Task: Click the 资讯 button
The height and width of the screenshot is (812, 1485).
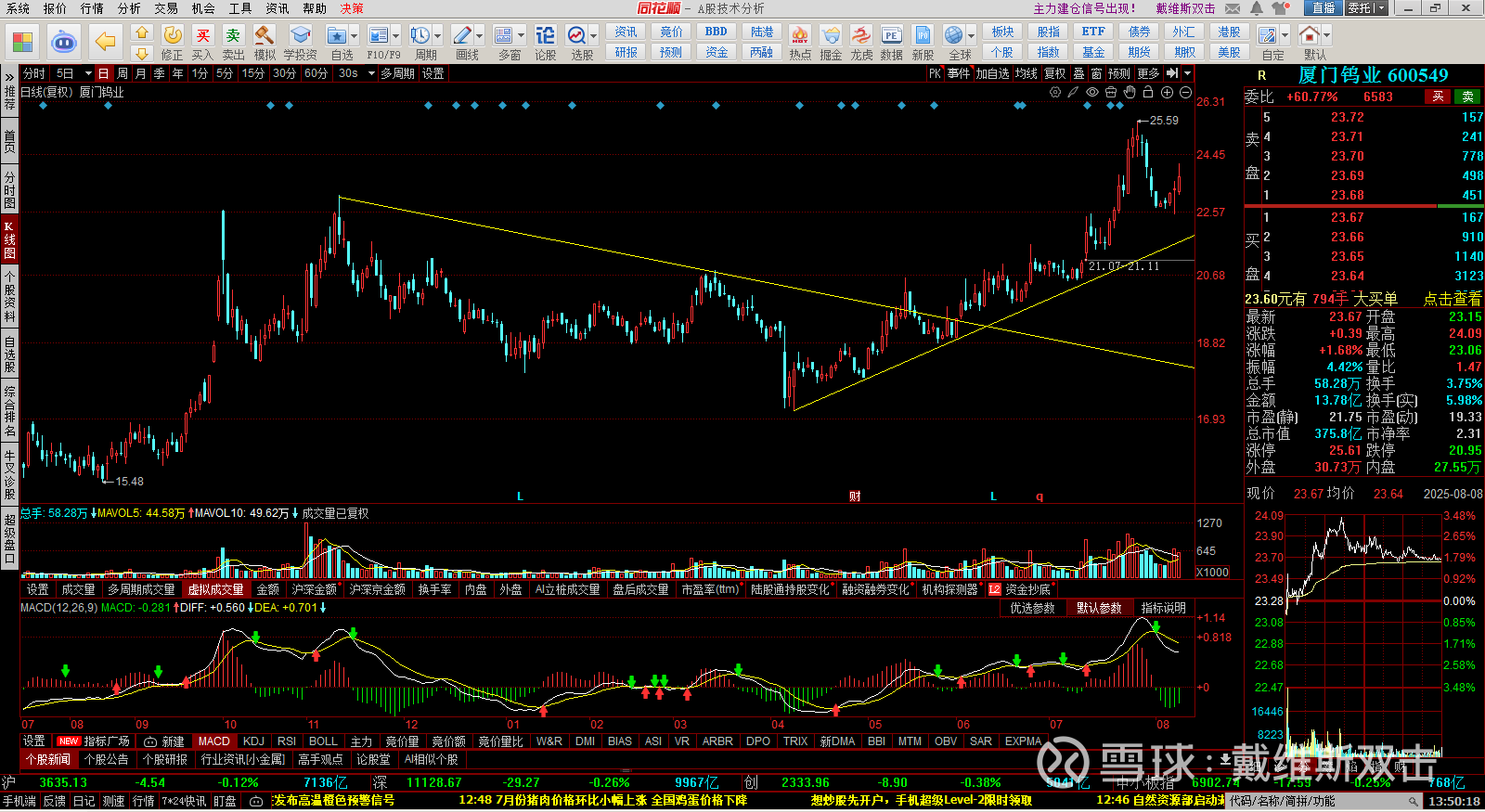Action: (626, 32)
